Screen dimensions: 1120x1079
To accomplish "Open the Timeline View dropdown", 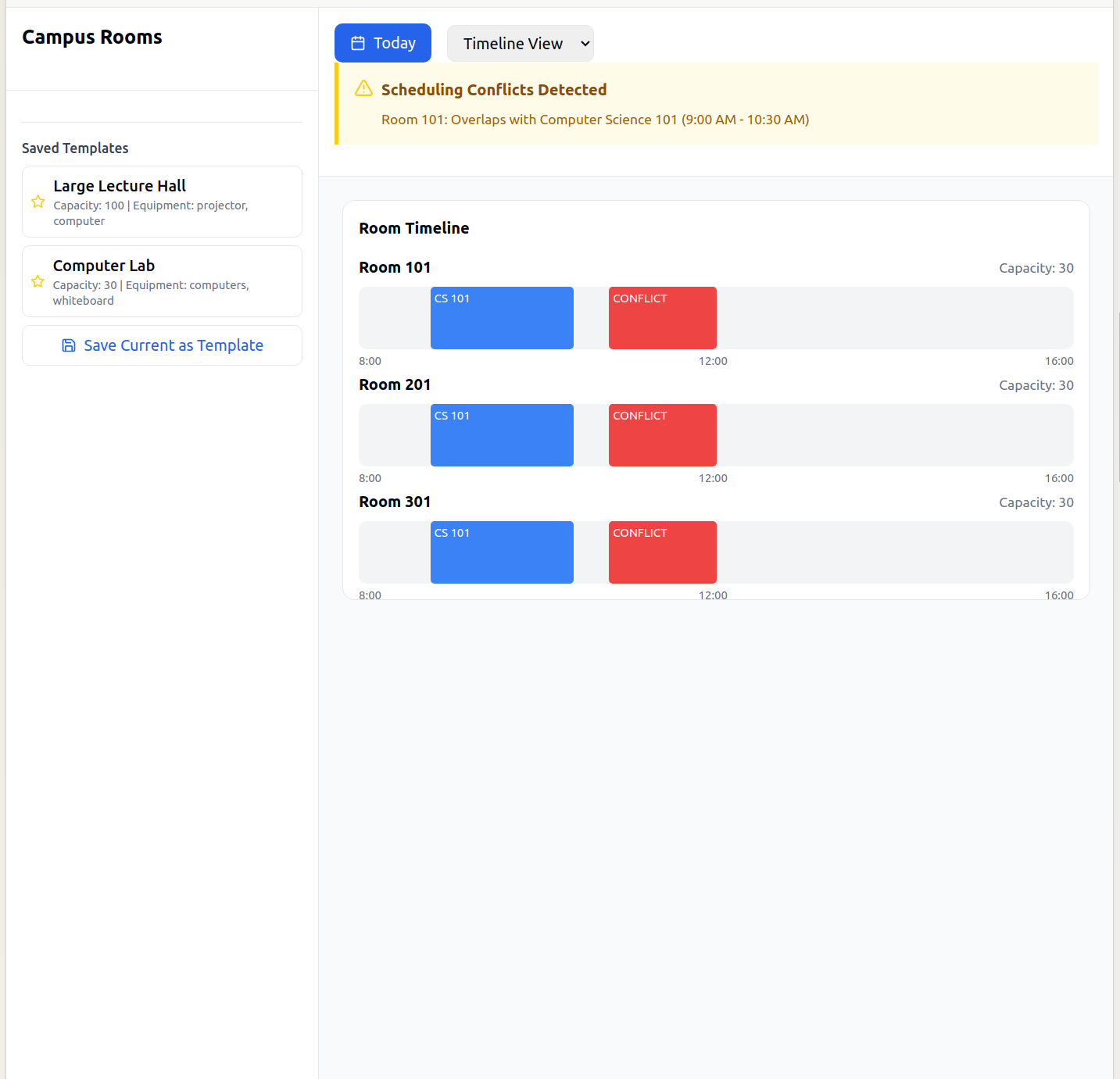I will coord(520,44).
